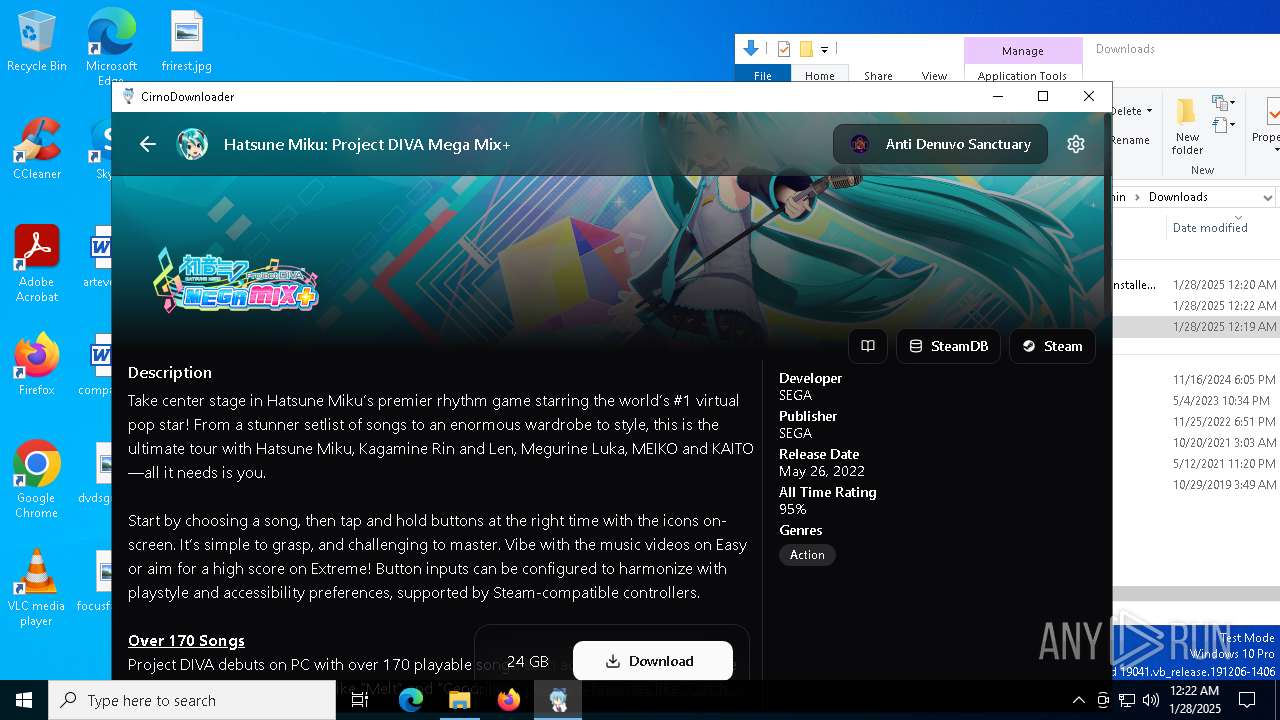Click the CirnoDownloader taskbar icon
Viewport: 1280px width, 720px height.
558,700
